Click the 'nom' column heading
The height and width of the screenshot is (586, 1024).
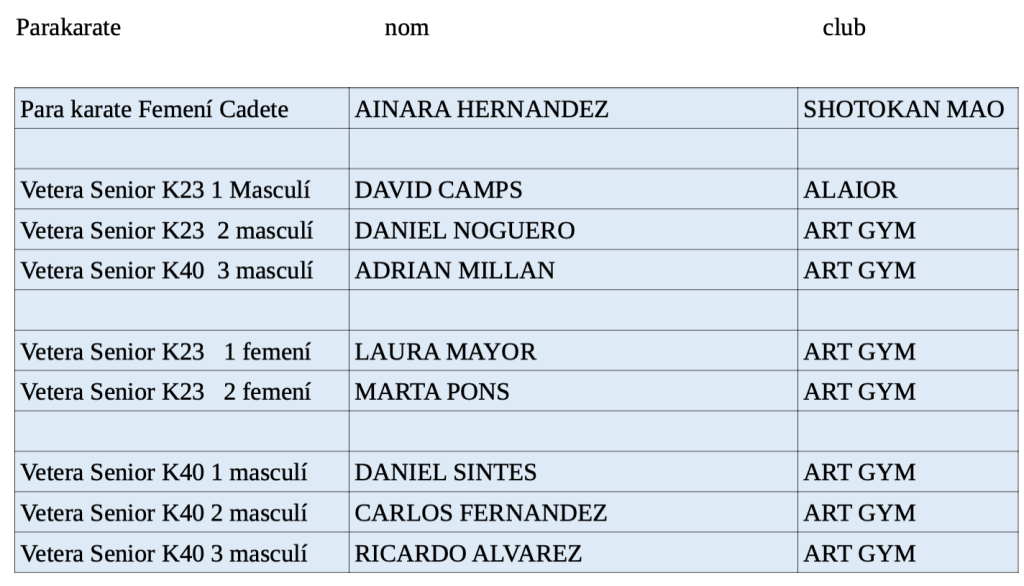pos(407,28)
